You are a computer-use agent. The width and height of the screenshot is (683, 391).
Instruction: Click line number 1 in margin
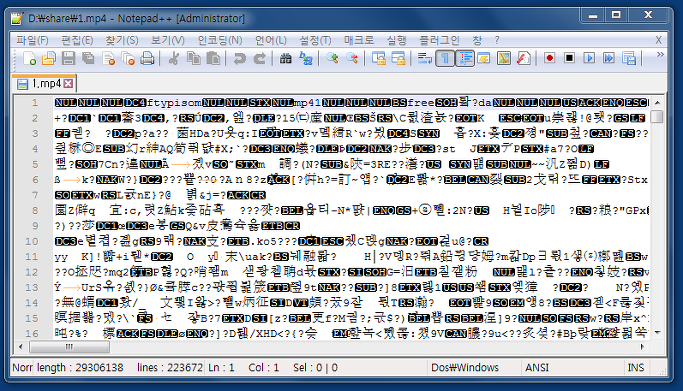(x=35, y=103)
